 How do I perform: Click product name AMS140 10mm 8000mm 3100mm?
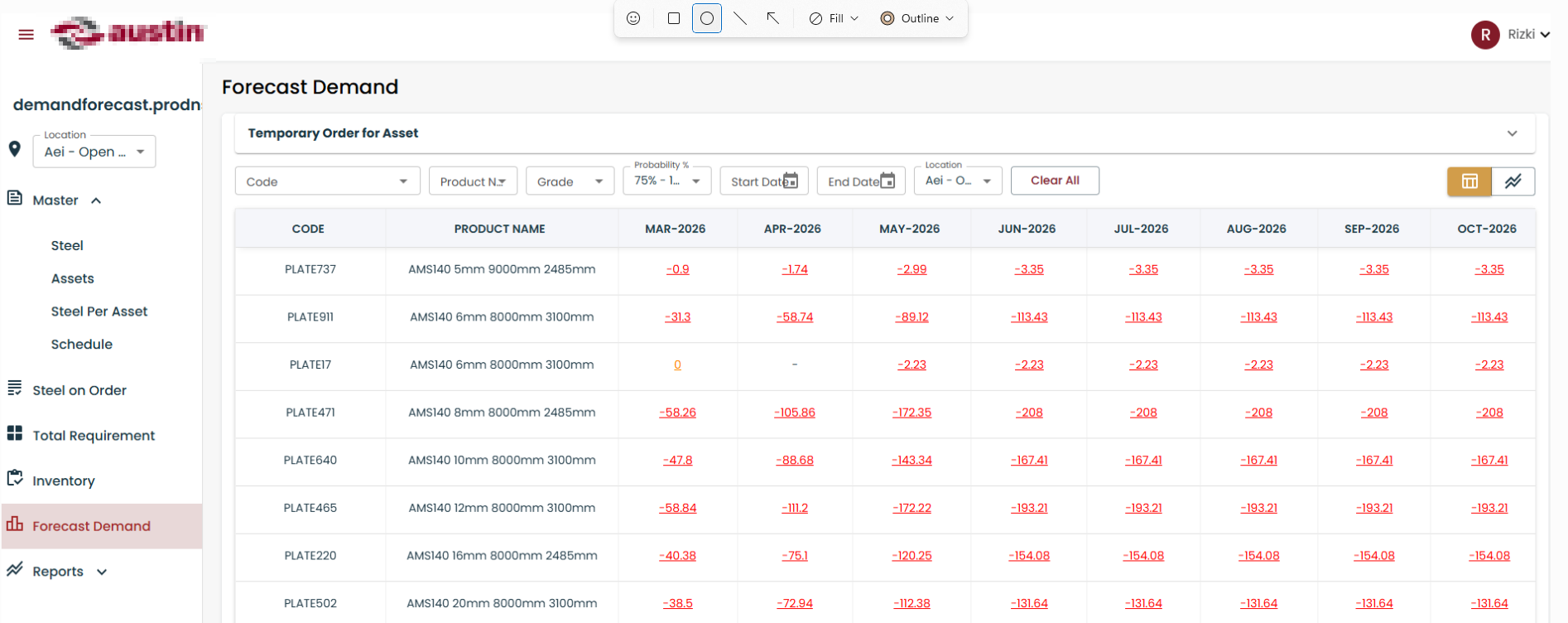502,461
